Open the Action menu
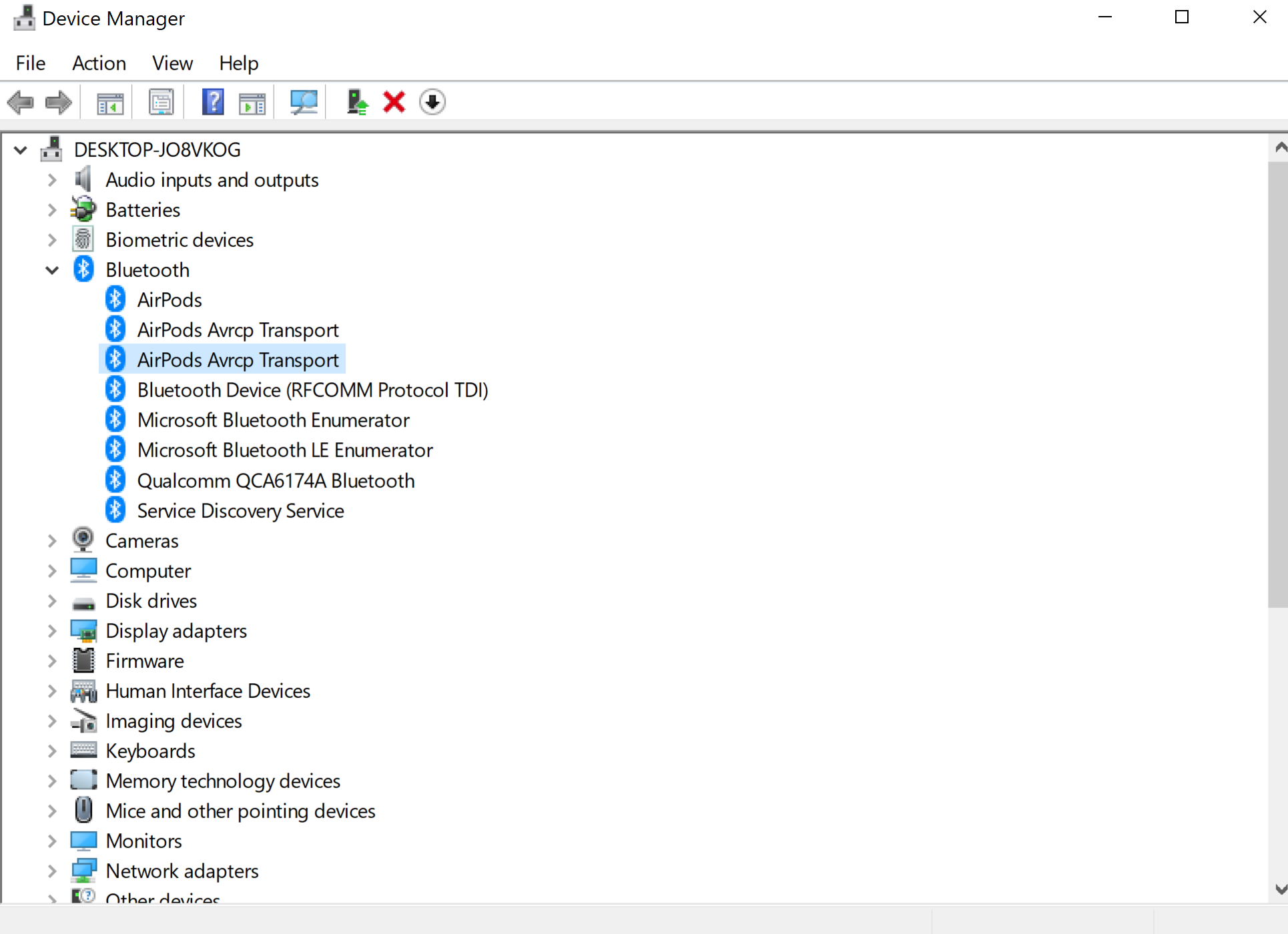 coord(99,63)
